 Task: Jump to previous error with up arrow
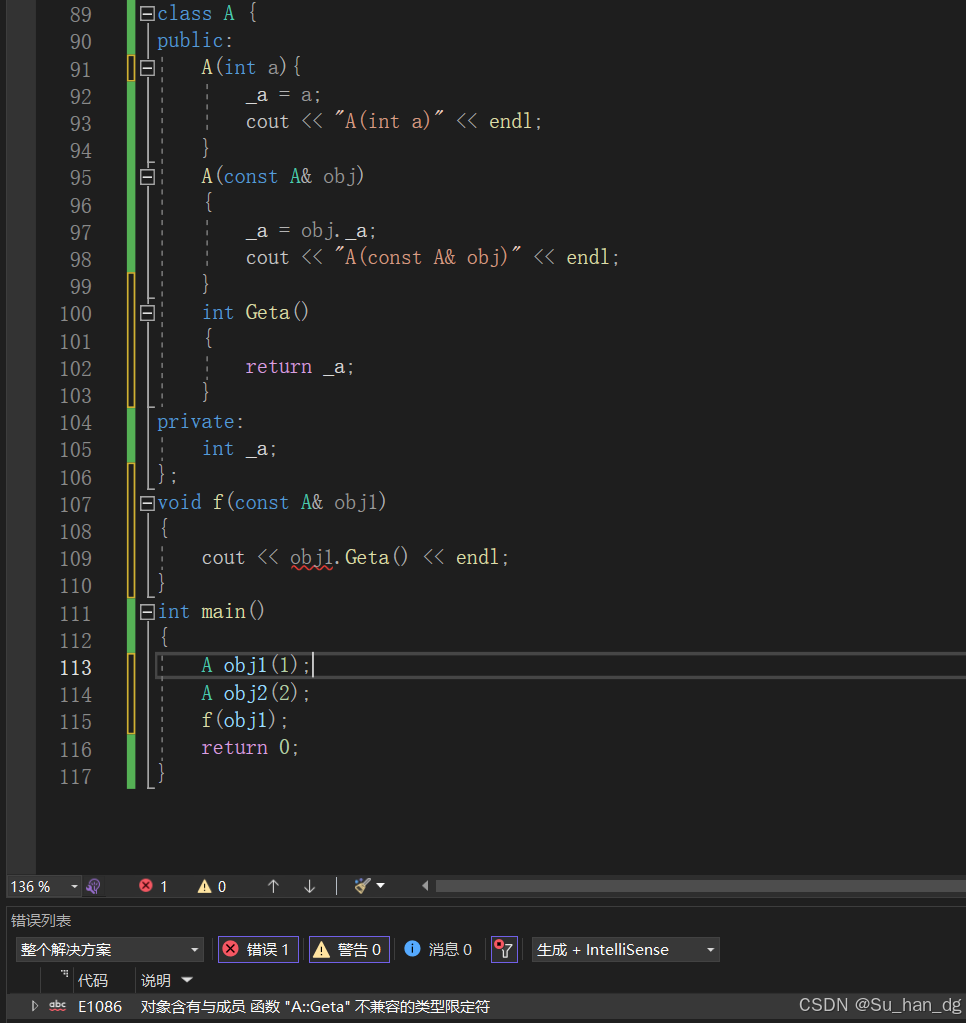[x=273, y=886]
